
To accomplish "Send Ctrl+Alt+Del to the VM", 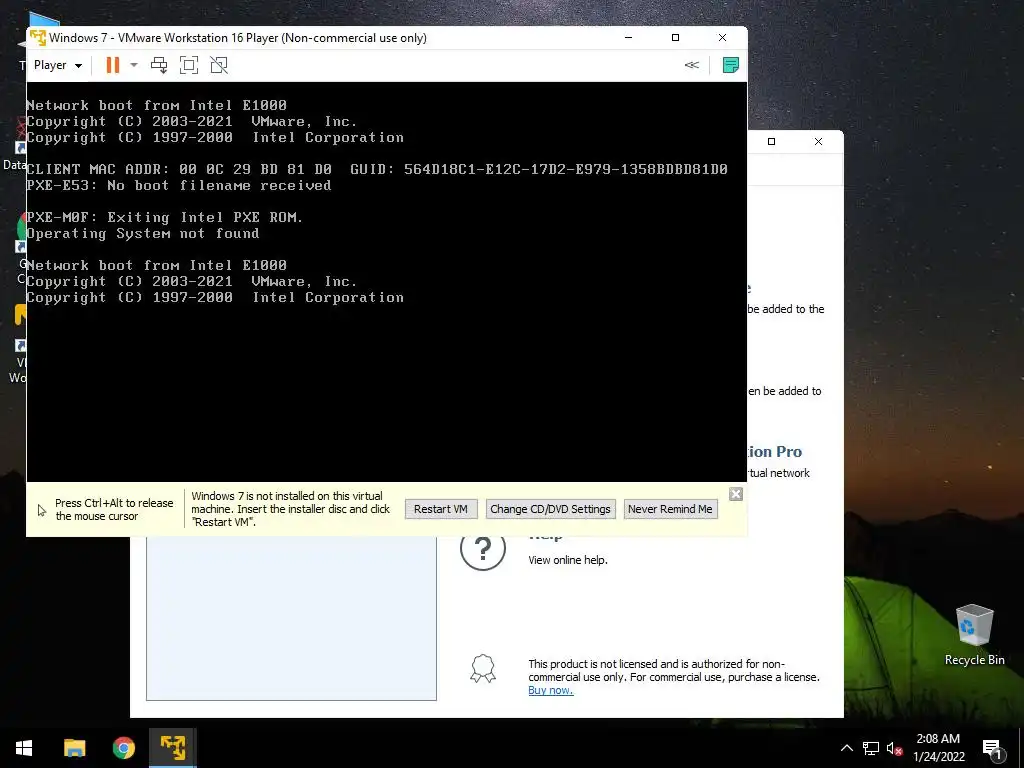I will coord(159,65).
